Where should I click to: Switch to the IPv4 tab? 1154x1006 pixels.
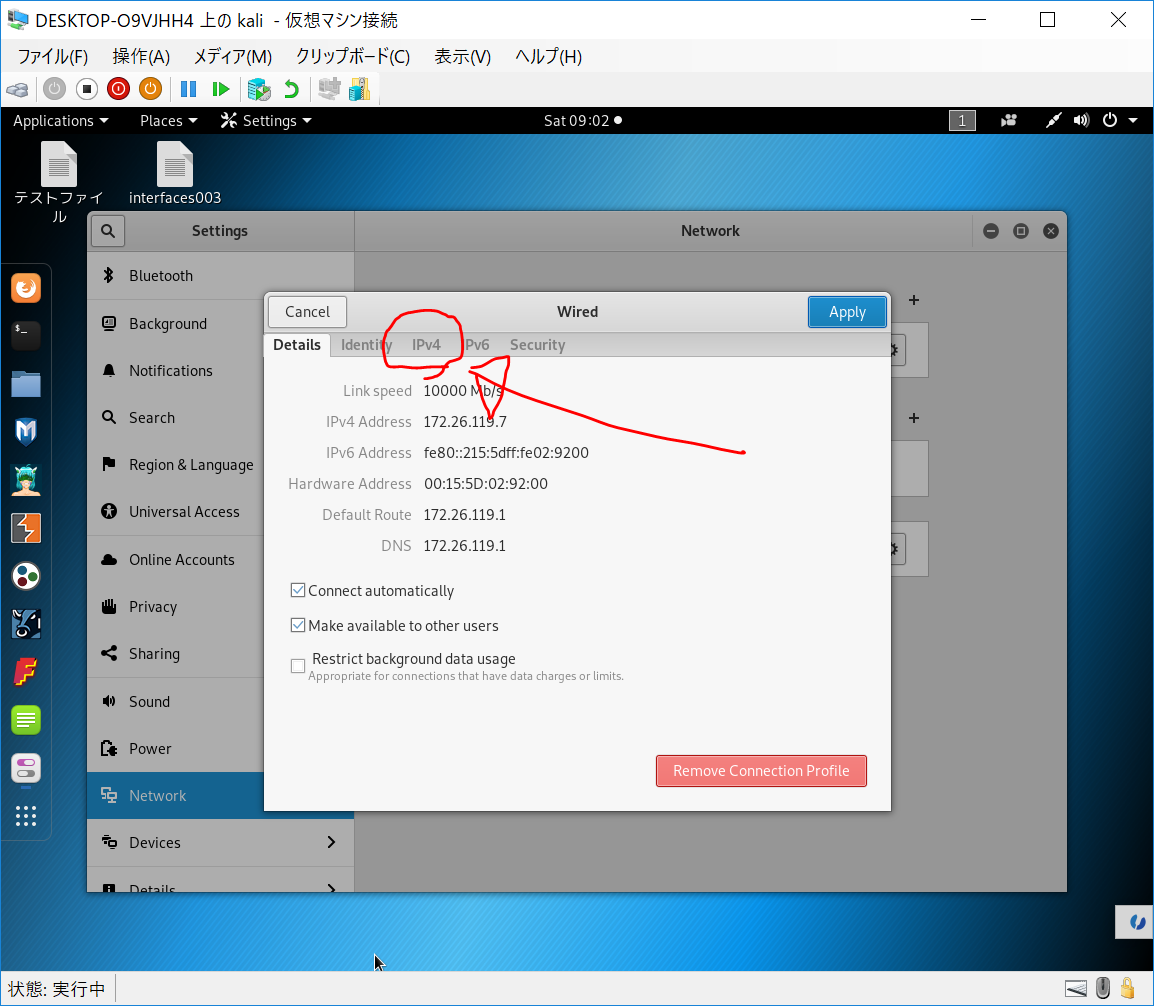[426, 345]
